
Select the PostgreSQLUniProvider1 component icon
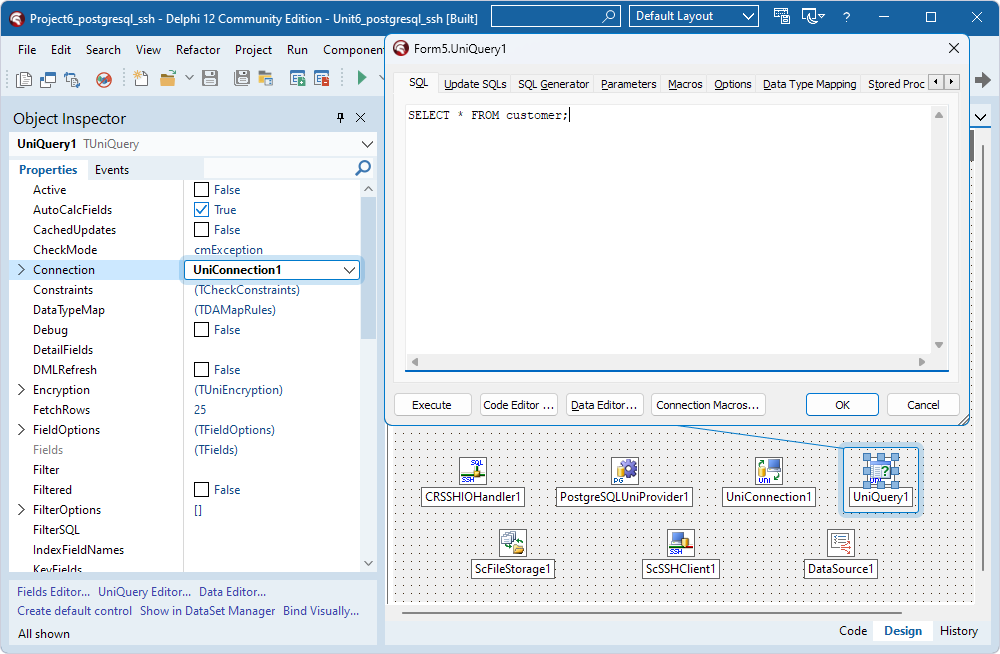pyautogui.click(x=625, y=471)
